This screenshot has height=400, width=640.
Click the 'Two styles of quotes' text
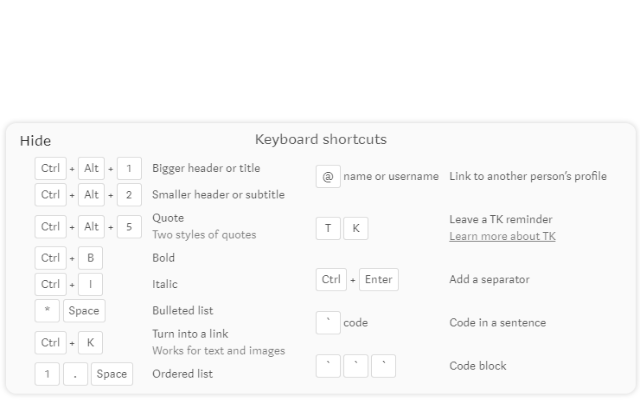(x=204, y=235)
